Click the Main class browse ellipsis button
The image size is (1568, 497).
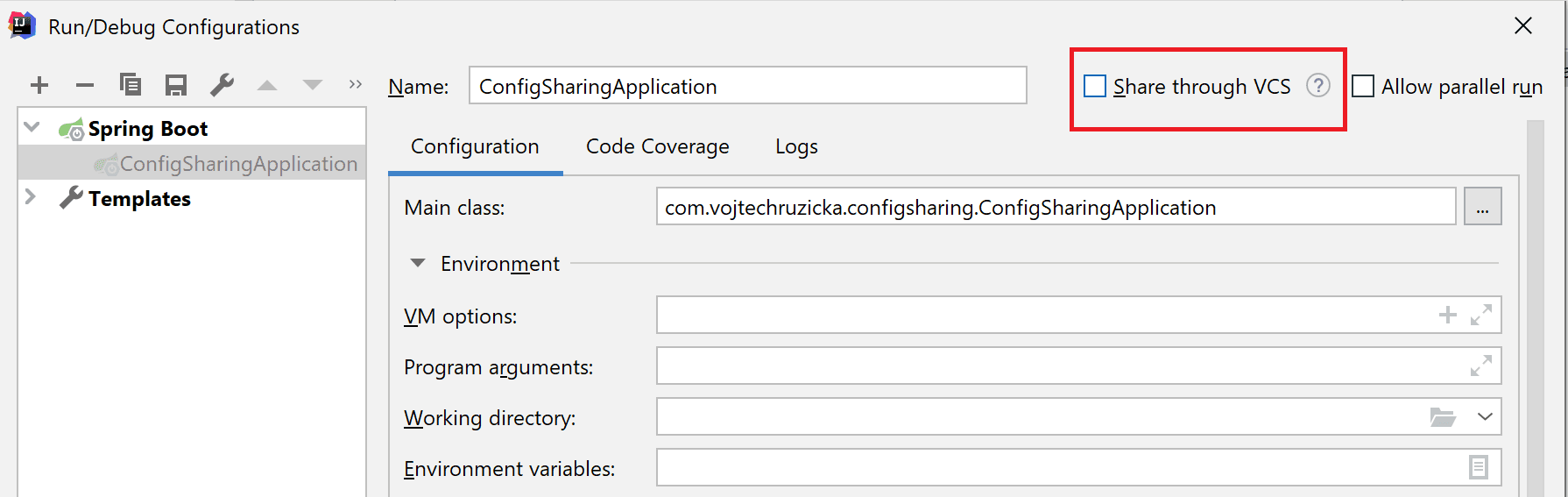1482,207
